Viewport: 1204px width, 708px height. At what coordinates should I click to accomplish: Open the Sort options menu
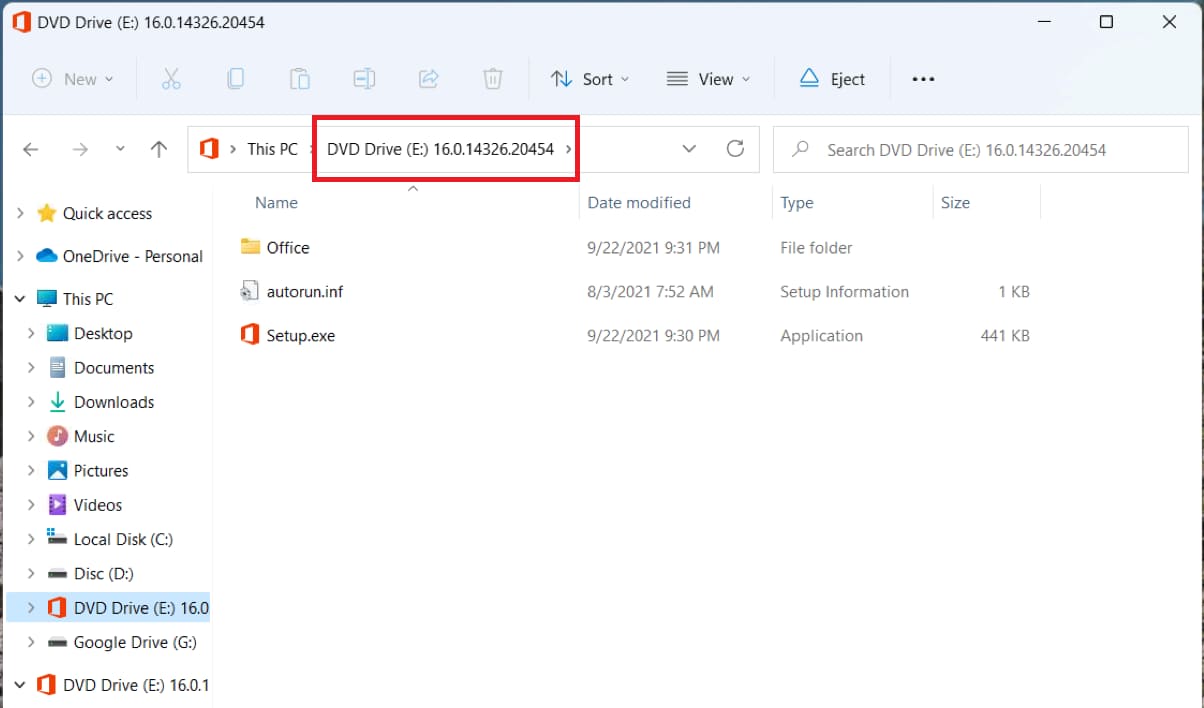point(590,79)
